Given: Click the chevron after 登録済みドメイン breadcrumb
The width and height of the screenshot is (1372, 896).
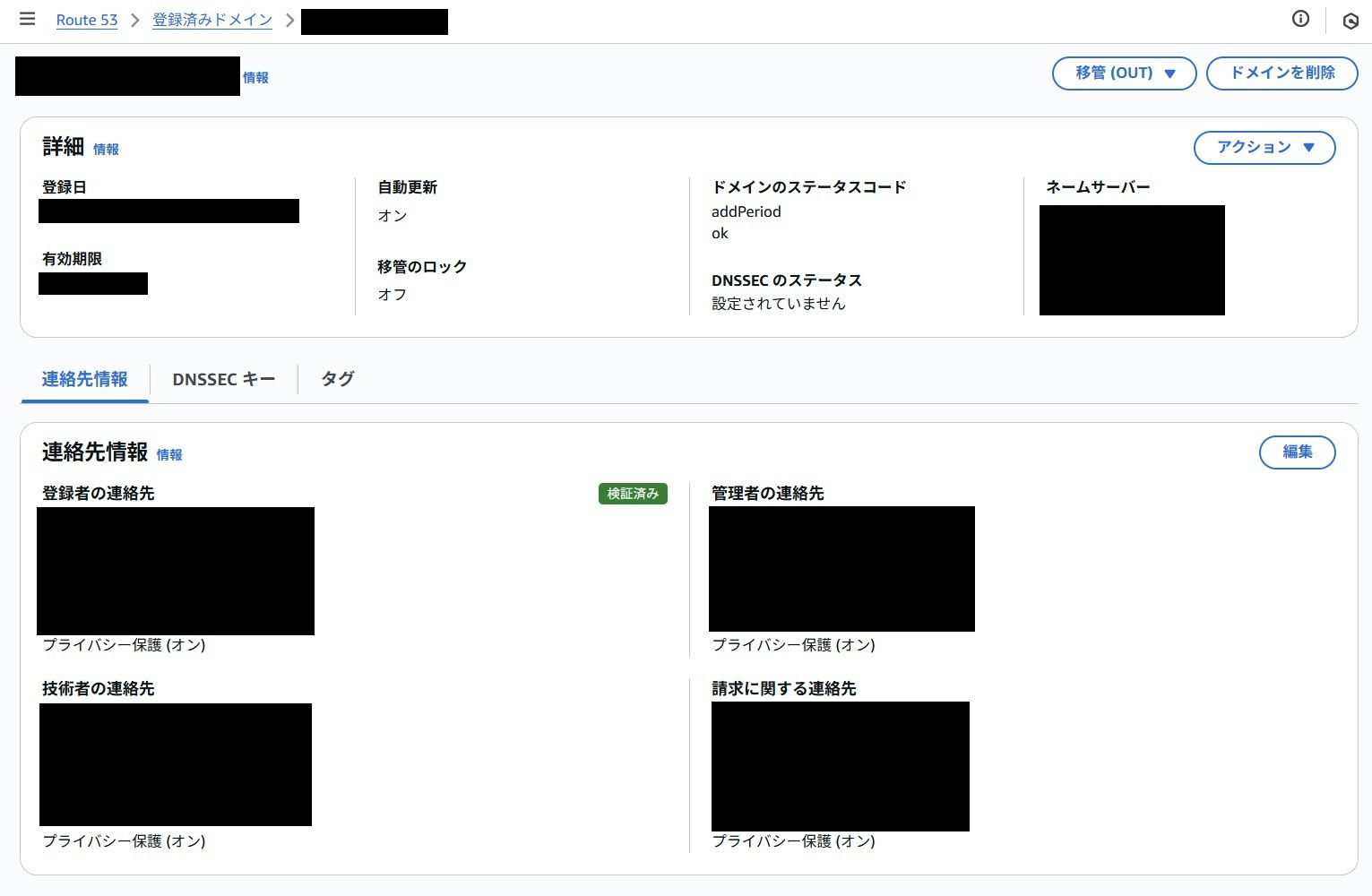Looking at the screenshot, I should 289,20.
